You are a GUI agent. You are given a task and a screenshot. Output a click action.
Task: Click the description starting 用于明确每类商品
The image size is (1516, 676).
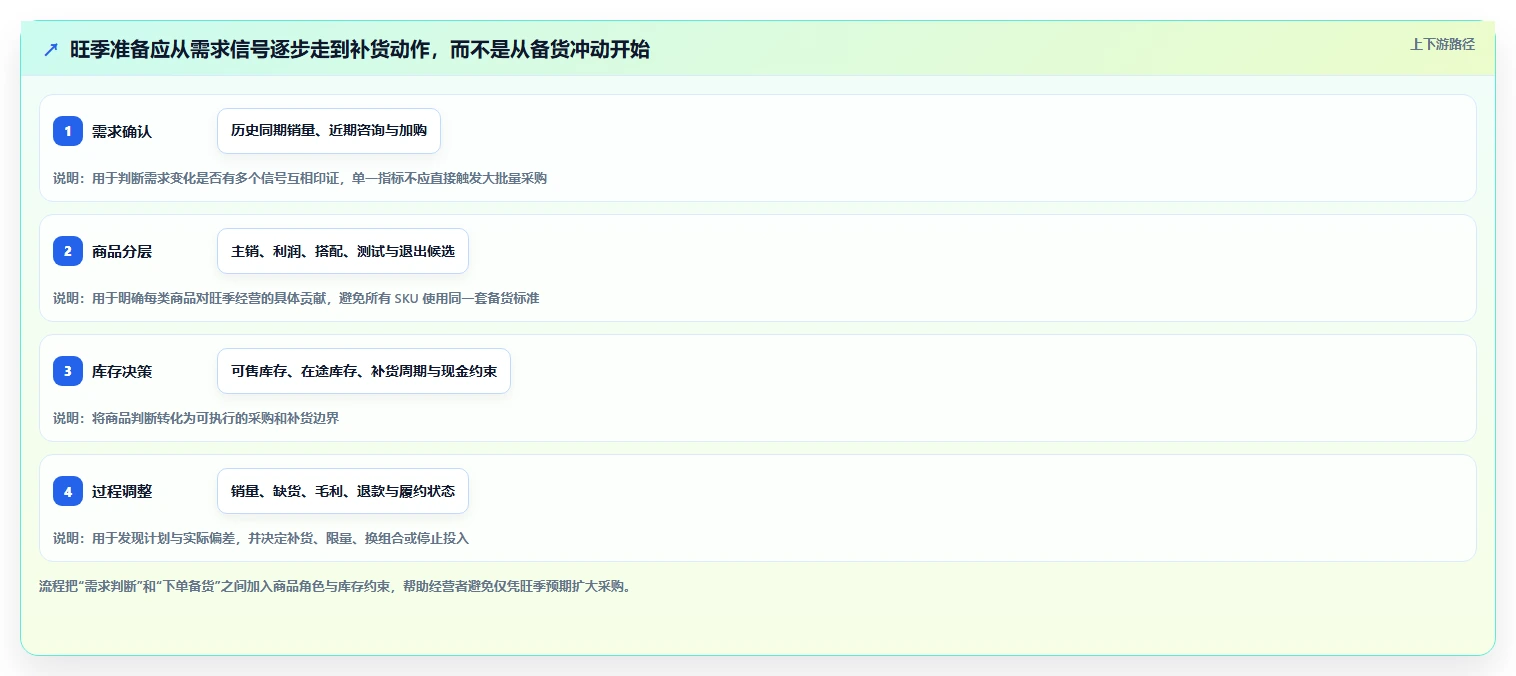296,298
